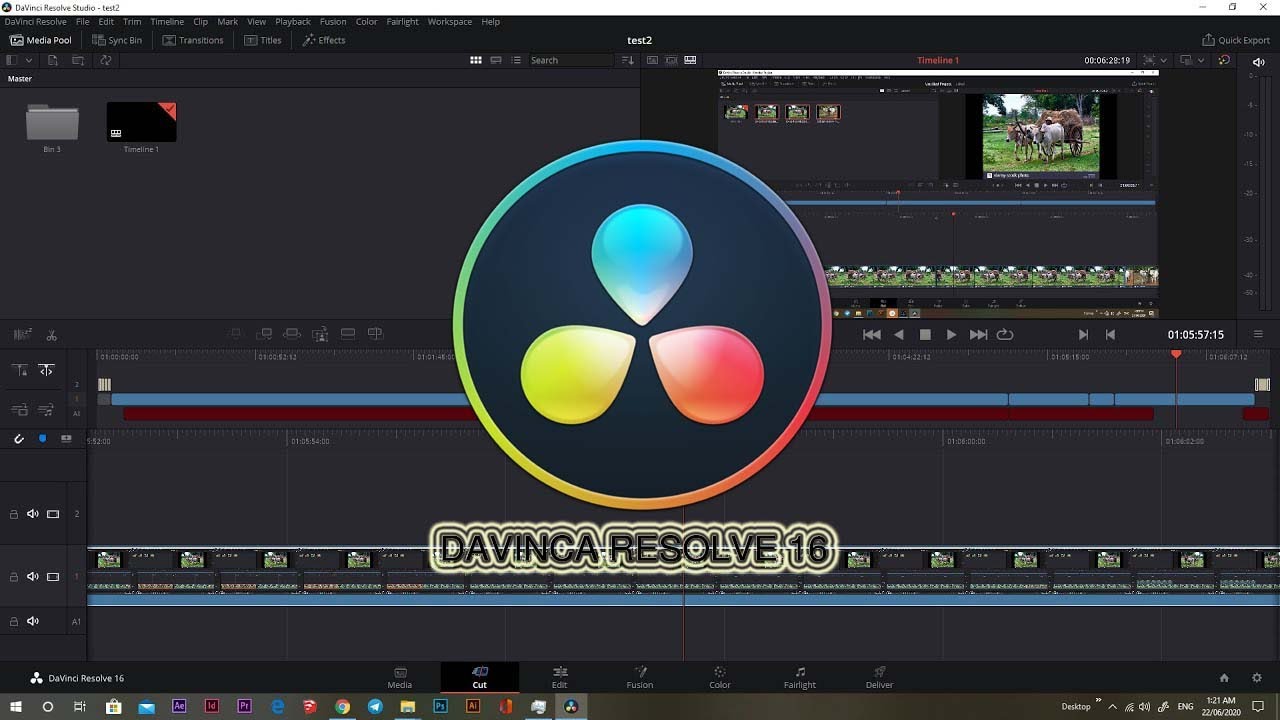The image size is (1280, 720).
Task: Click the sync clips icon
Action: click(x=105, y=60)
